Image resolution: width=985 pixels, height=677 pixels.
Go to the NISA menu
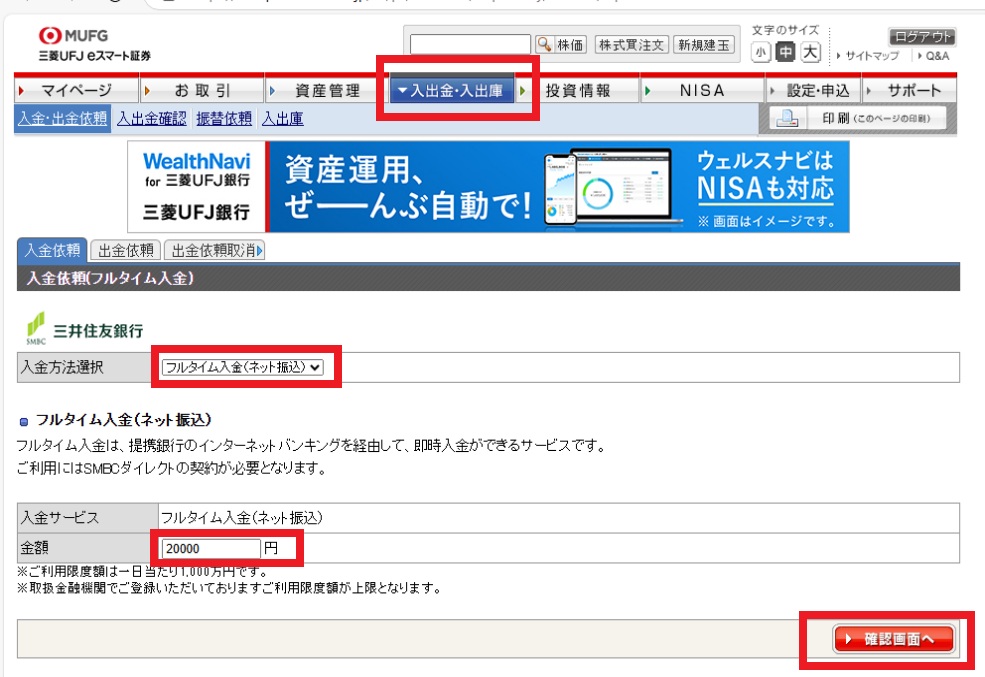coord(702,90)
